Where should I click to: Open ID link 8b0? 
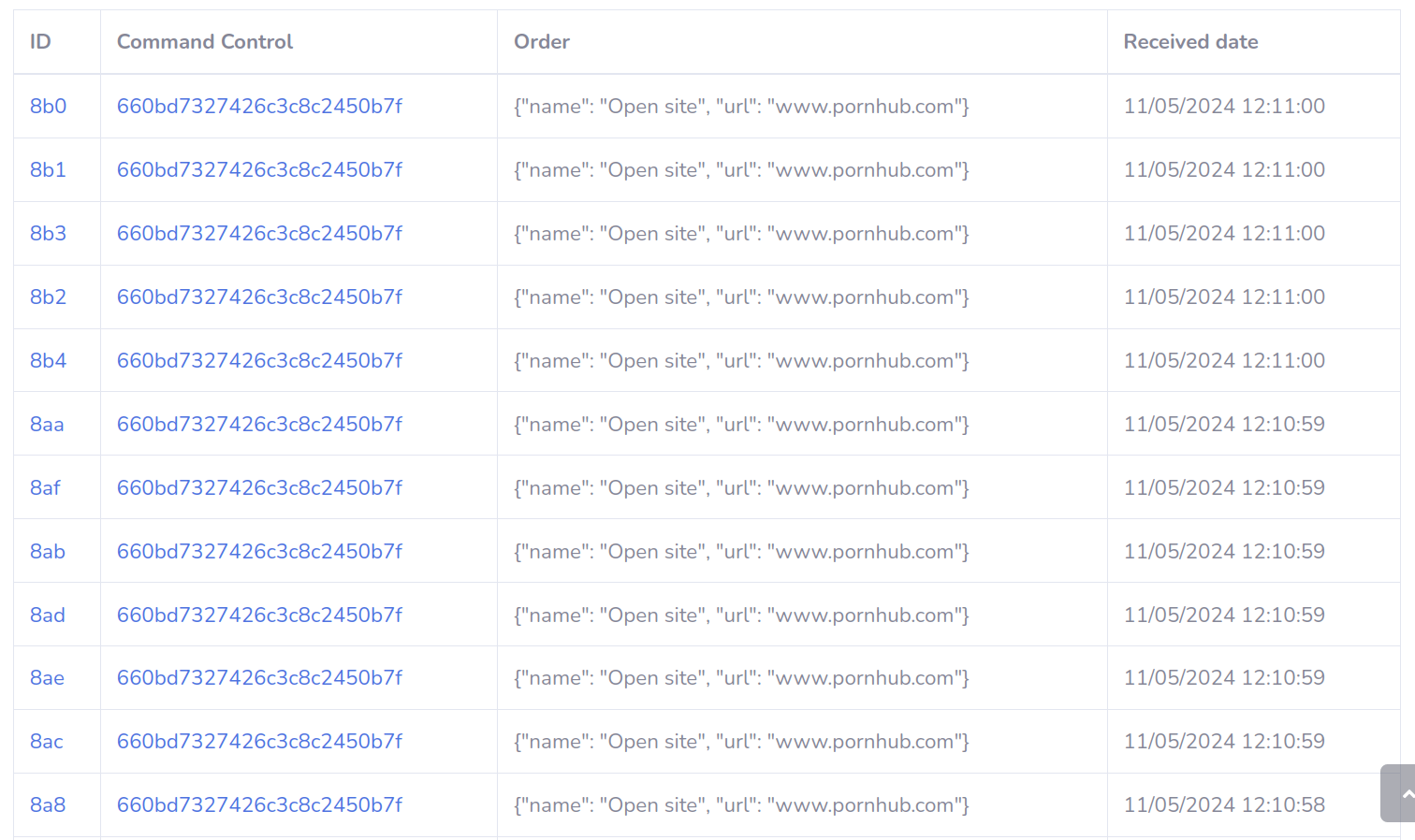[x=48, y=107]
